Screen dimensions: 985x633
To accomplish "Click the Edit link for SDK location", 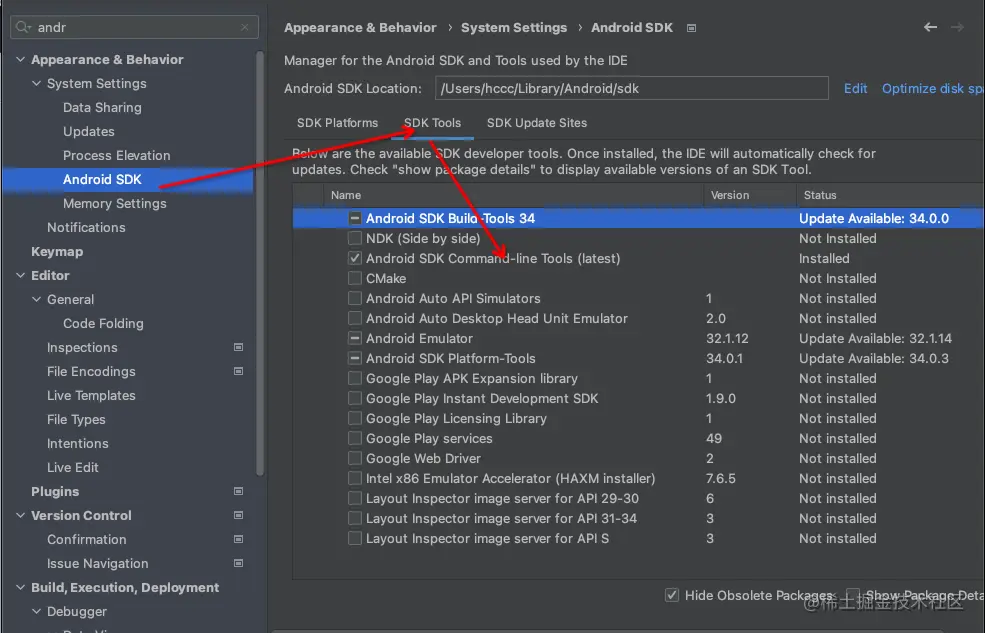I will (x=855, y=89).
